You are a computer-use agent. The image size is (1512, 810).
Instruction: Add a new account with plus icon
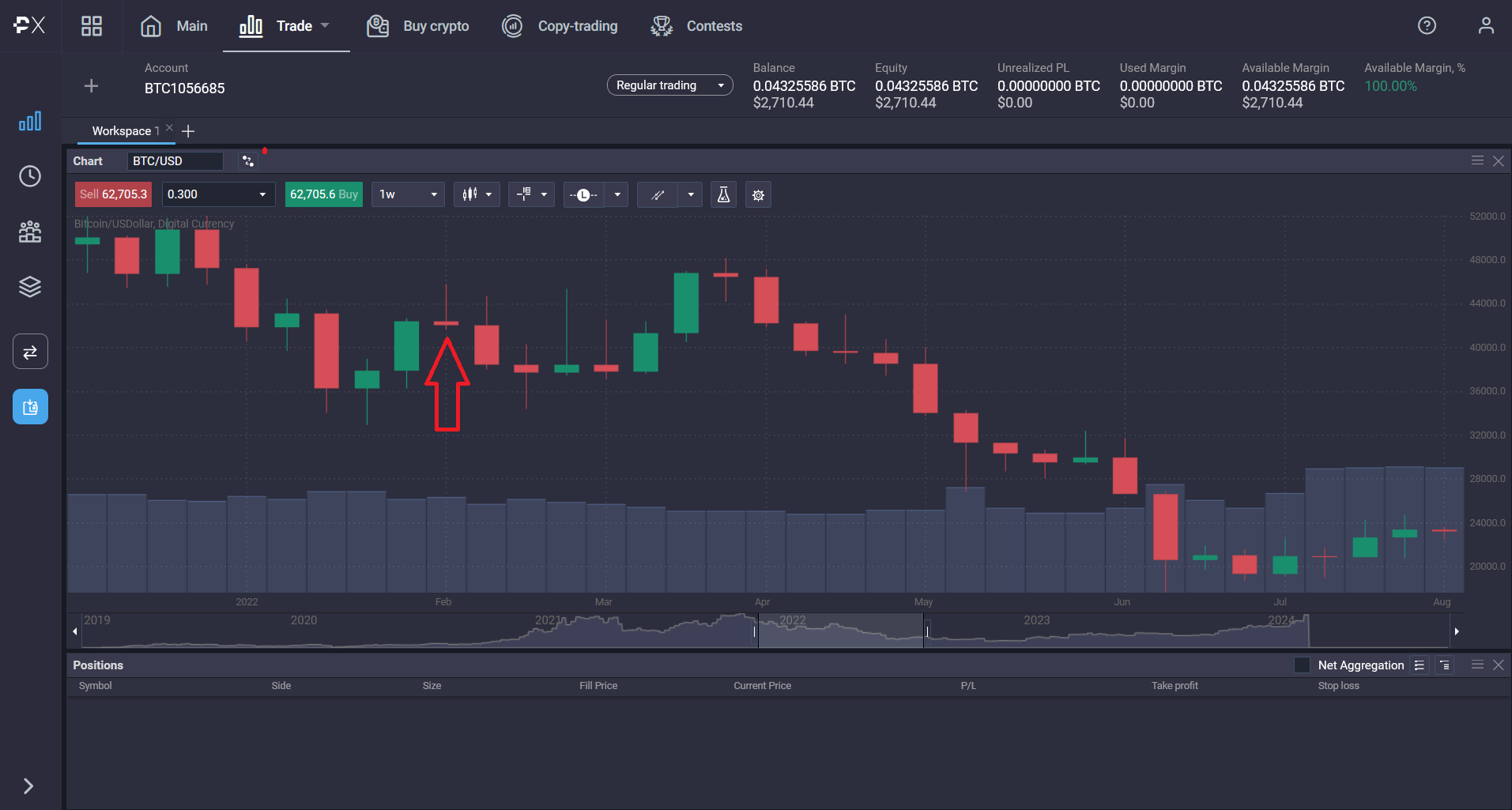[91, 85]
